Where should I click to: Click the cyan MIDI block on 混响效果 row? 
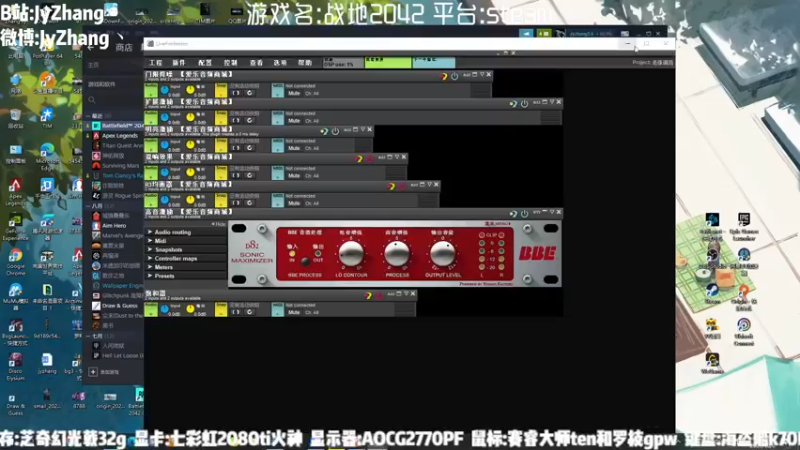[x=278, y=173]
